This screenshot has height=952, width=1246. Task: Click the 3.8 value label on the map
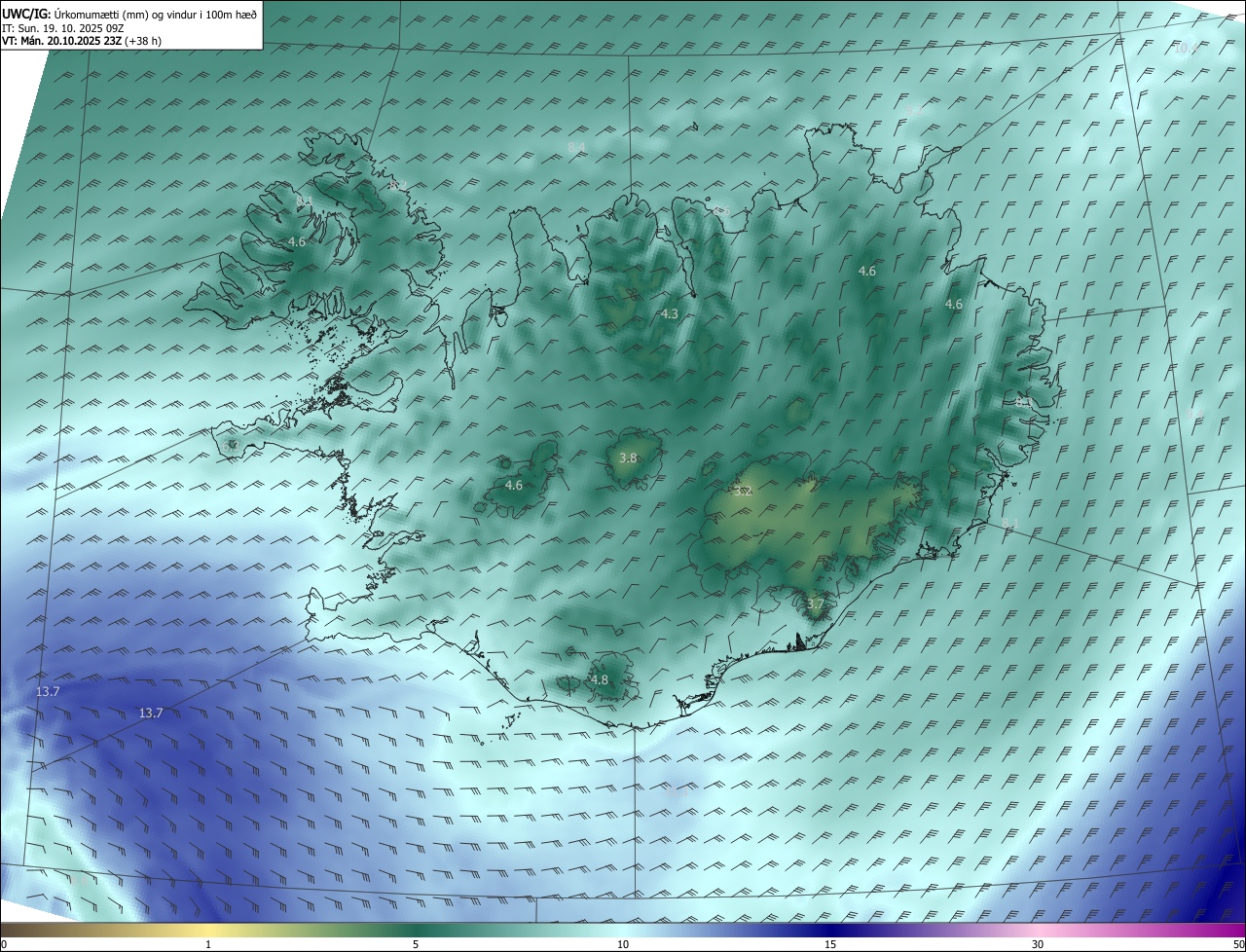pos(628,458)
